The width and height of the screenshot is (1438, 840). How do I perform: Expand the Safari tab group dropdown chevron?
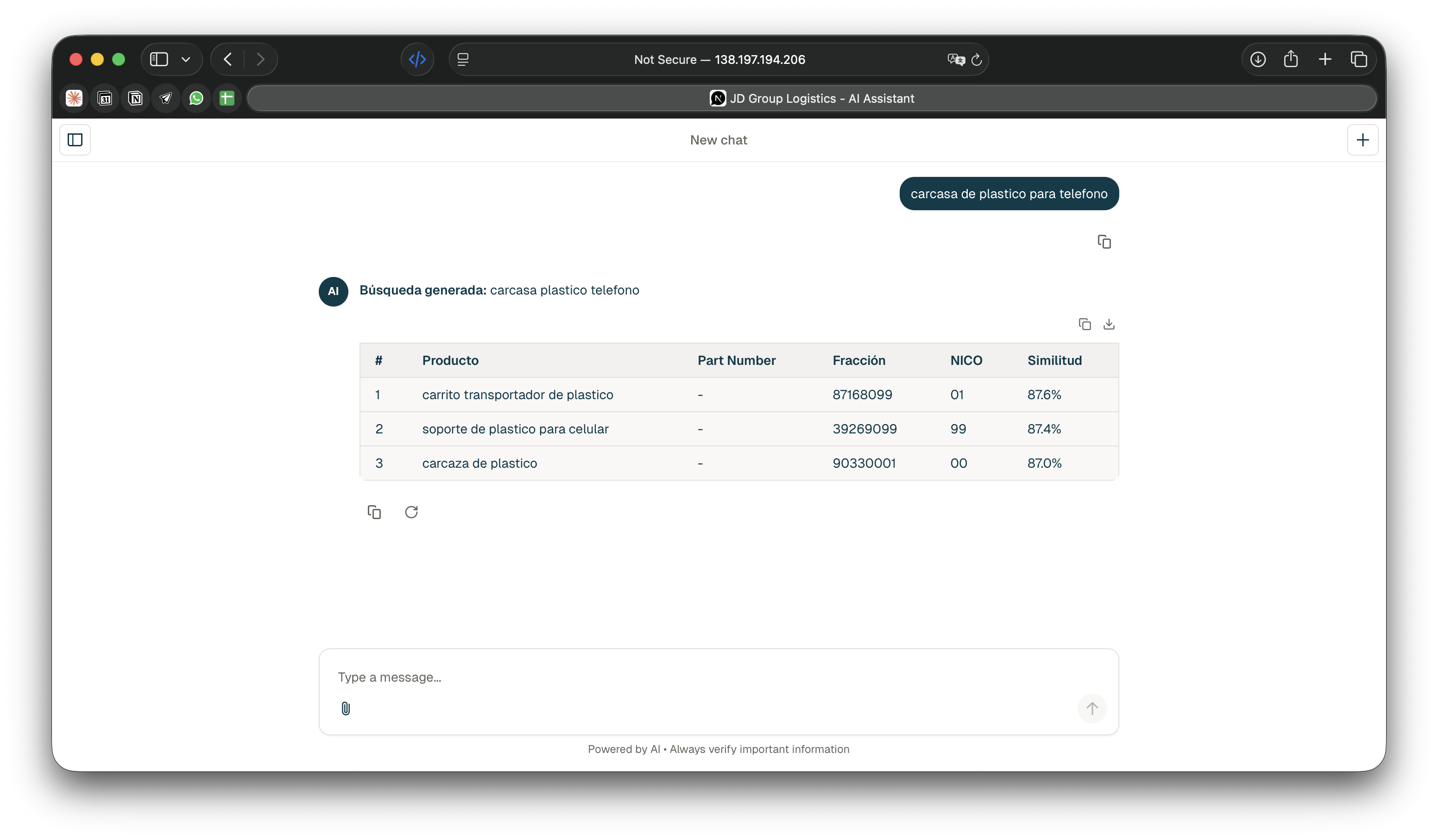185,59
